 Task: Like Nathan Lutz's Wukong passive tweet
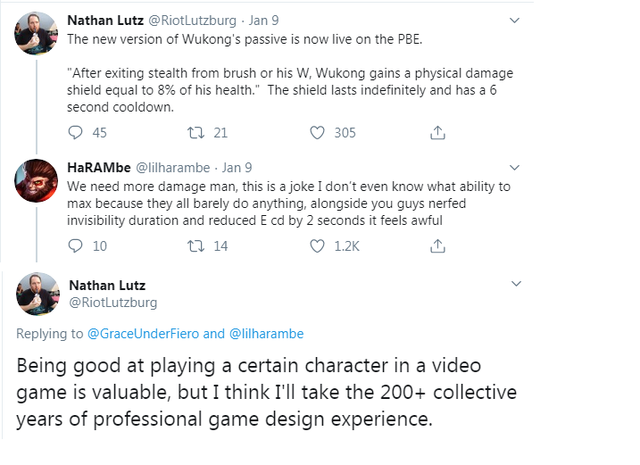318,131
